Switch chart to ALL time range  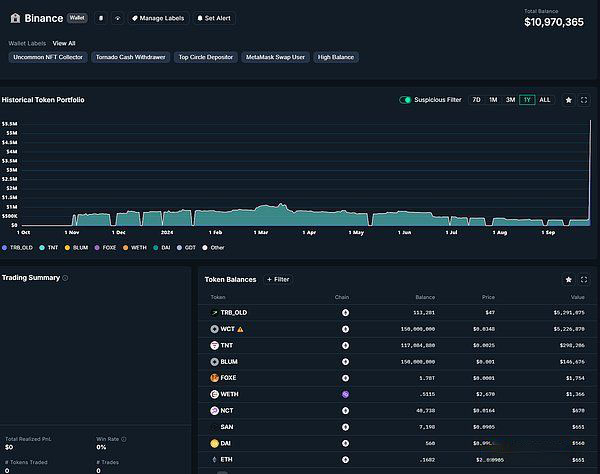(545, 100)
